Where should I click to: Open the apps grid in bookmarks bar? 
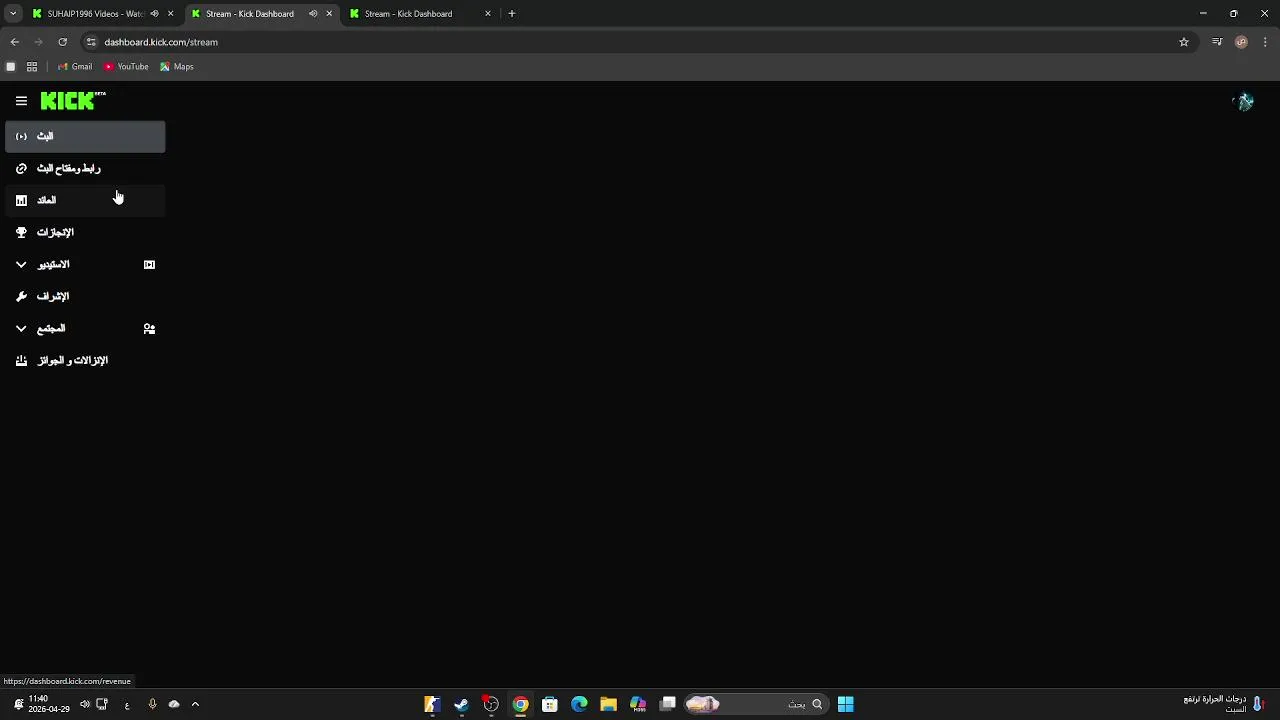click(x=32, y=67)
